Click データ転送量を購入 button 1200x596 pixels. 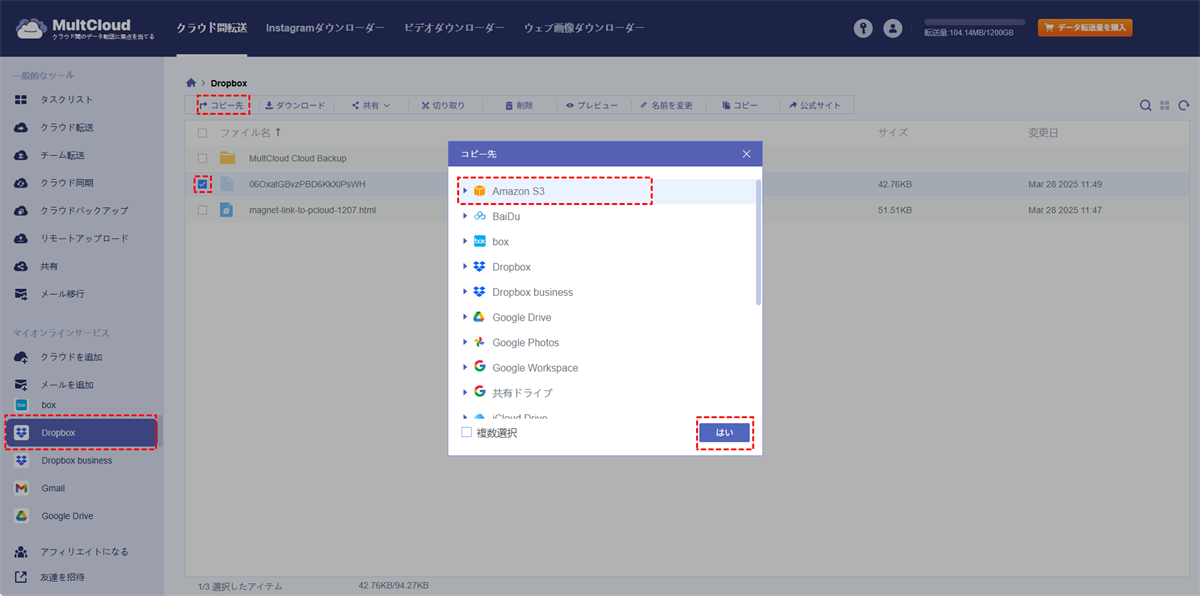pyautogui.click(x=1085, y=28)
